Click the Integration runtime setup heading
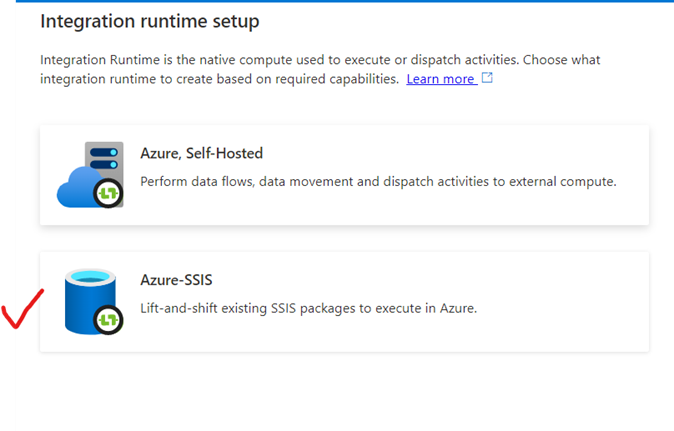This screenshot has width=674, height=431. (148, 20)
